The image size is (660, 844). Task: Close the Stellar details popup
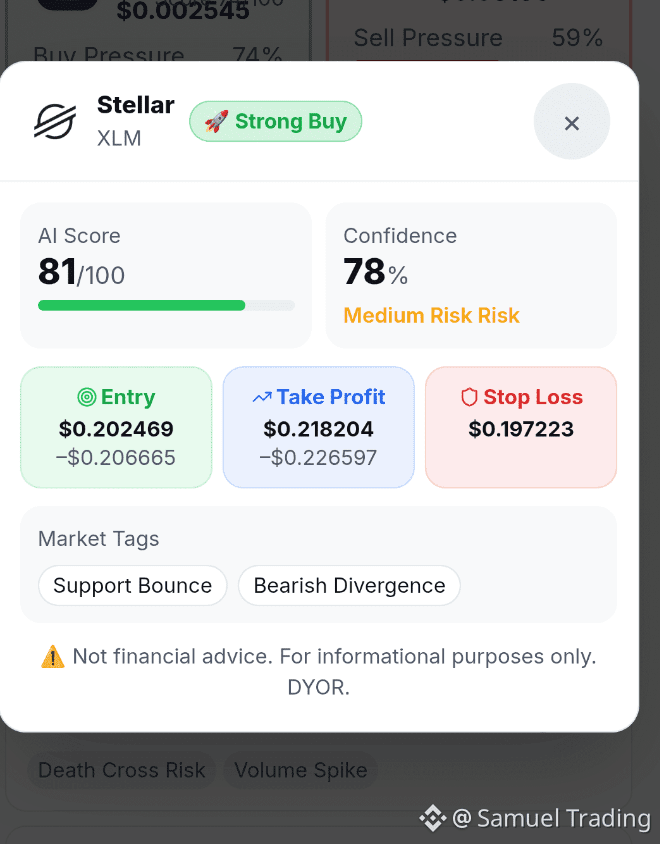coord(571,122)
